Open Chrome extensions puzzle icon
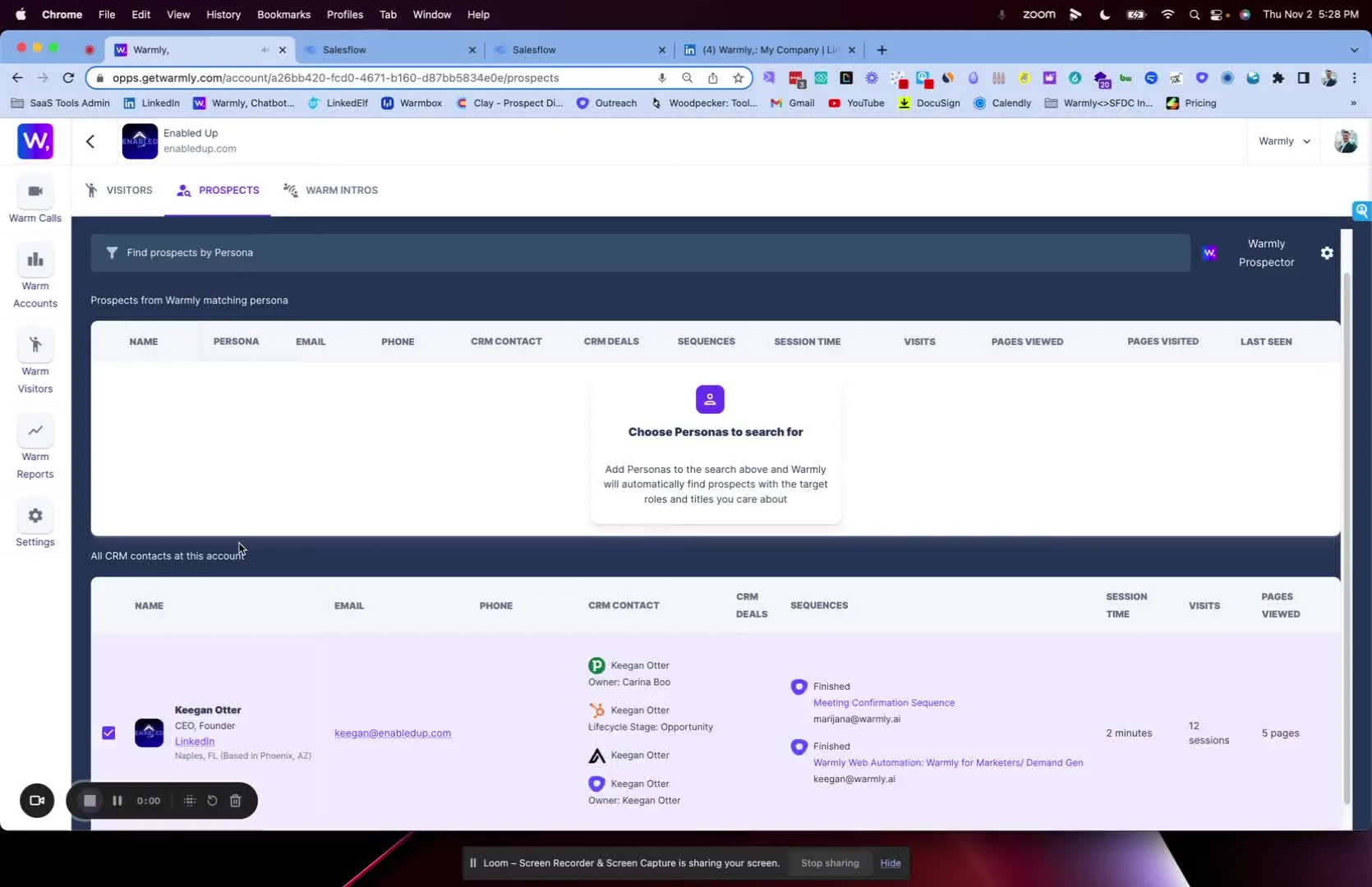The width and height of the screenshot is (1372, 887). point(1278,77)
